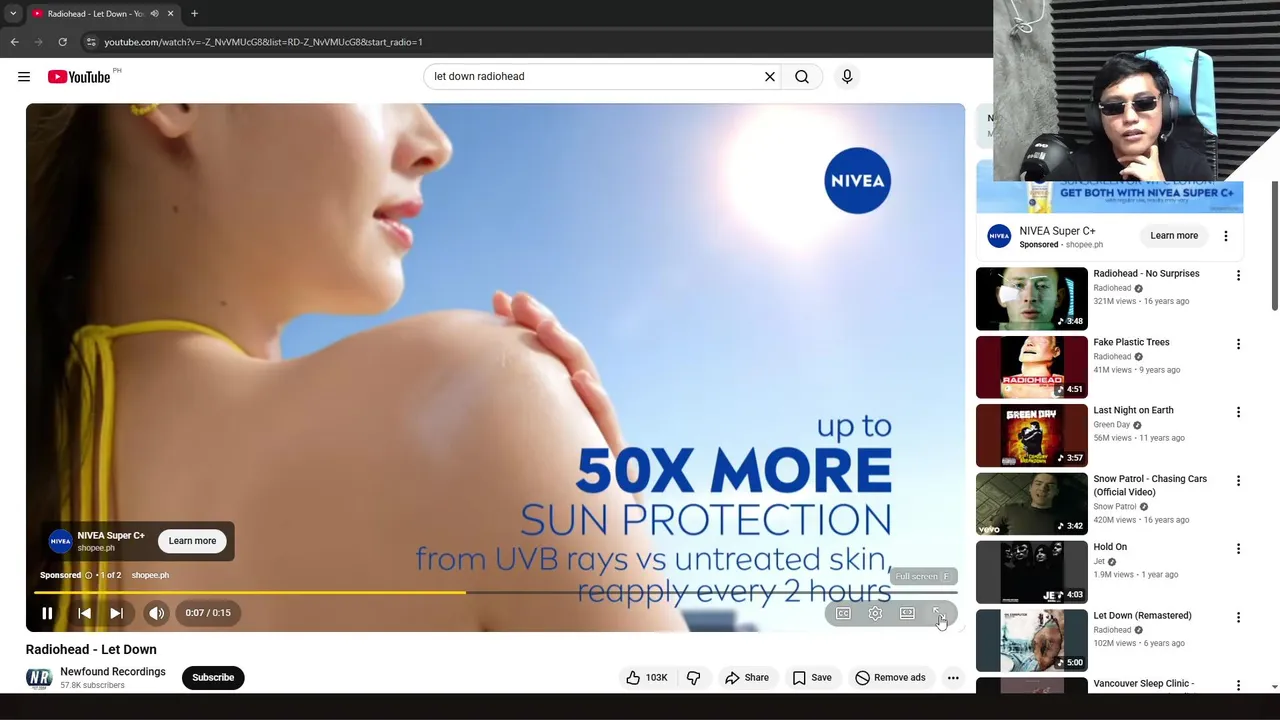Open the Last Night on Earth title
The image size is (1280, 720).
click(x=1133, y=410)
